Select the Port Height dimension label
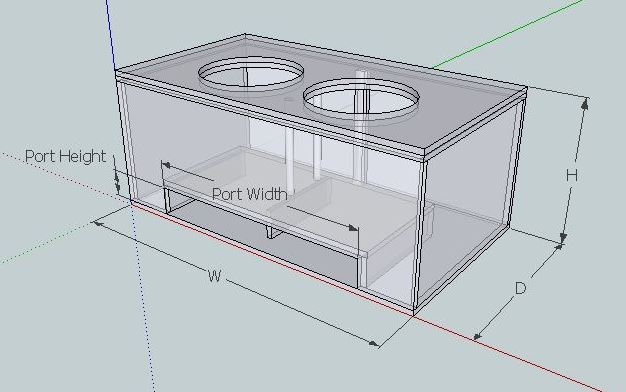Image resolution: width=626 pixels, height=392 pixels. click(x=65, y=156)
